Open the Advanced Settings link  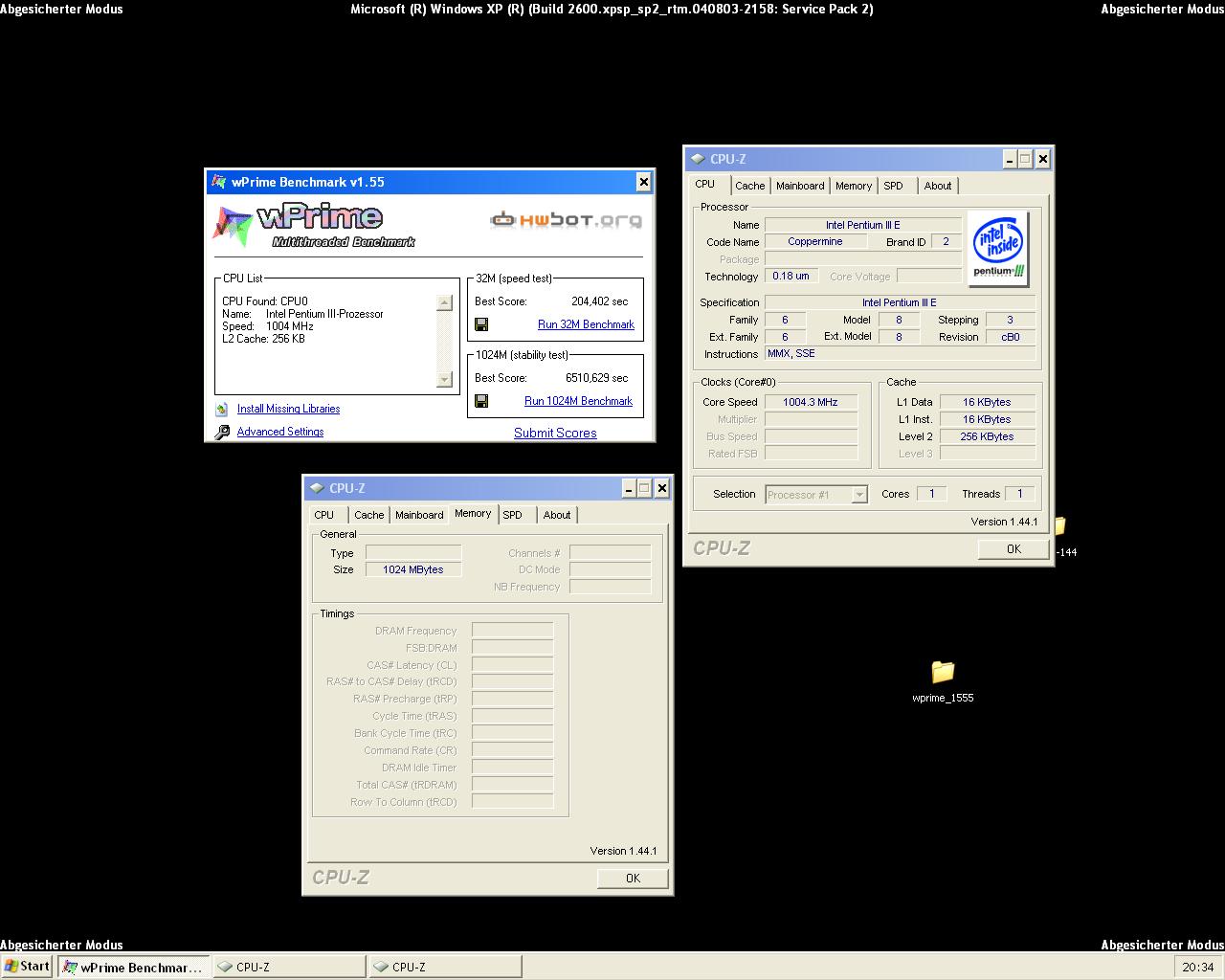pyautogui.click(x=280, y=432)
